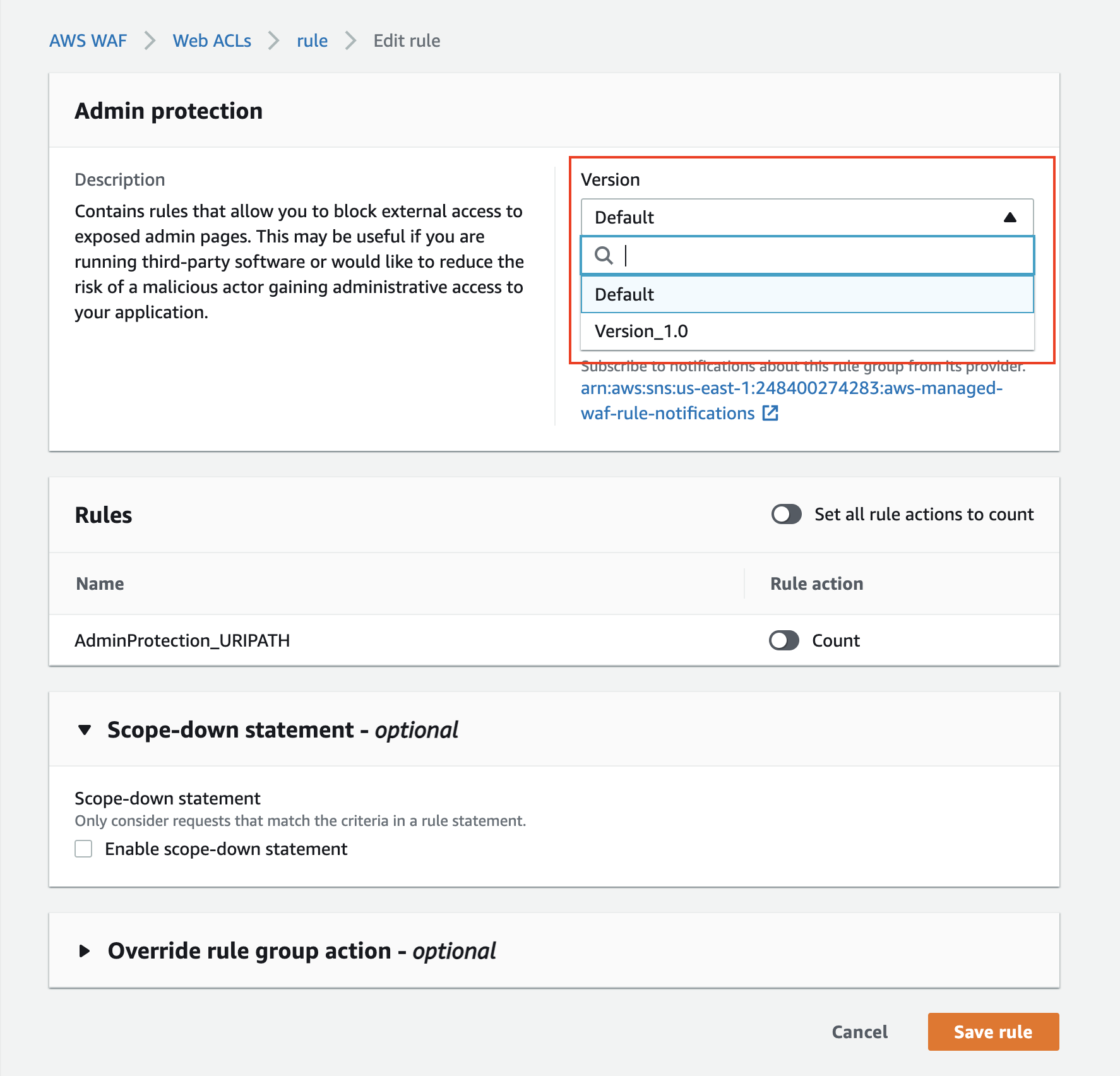Check Enable scope-down statement box

(83, 849)
